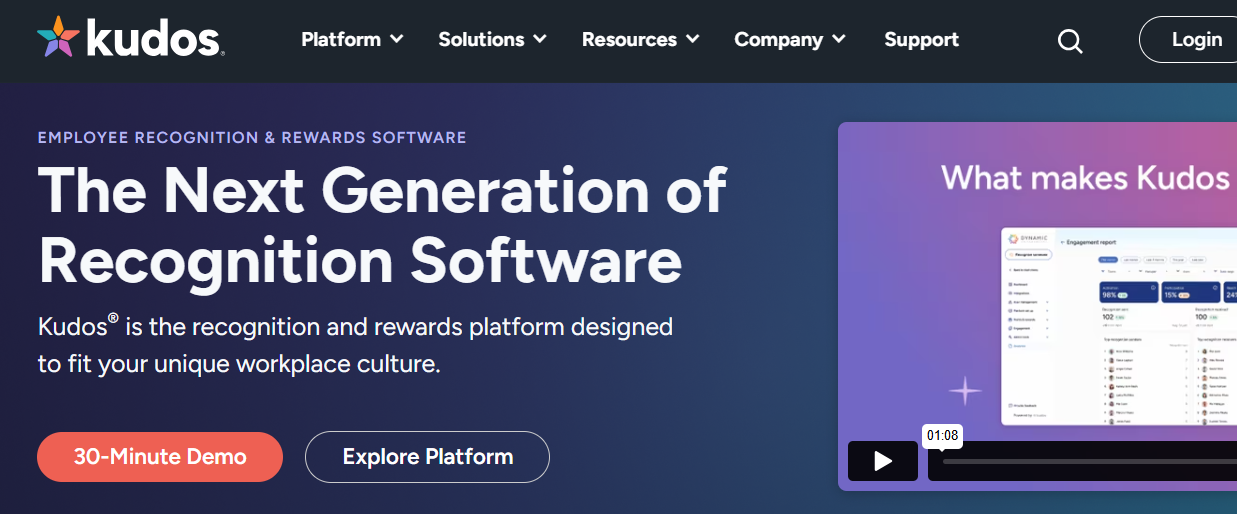Open the search magnifier icon
The width and height of the screenshot is (1237, 514).
[1070, 41]
